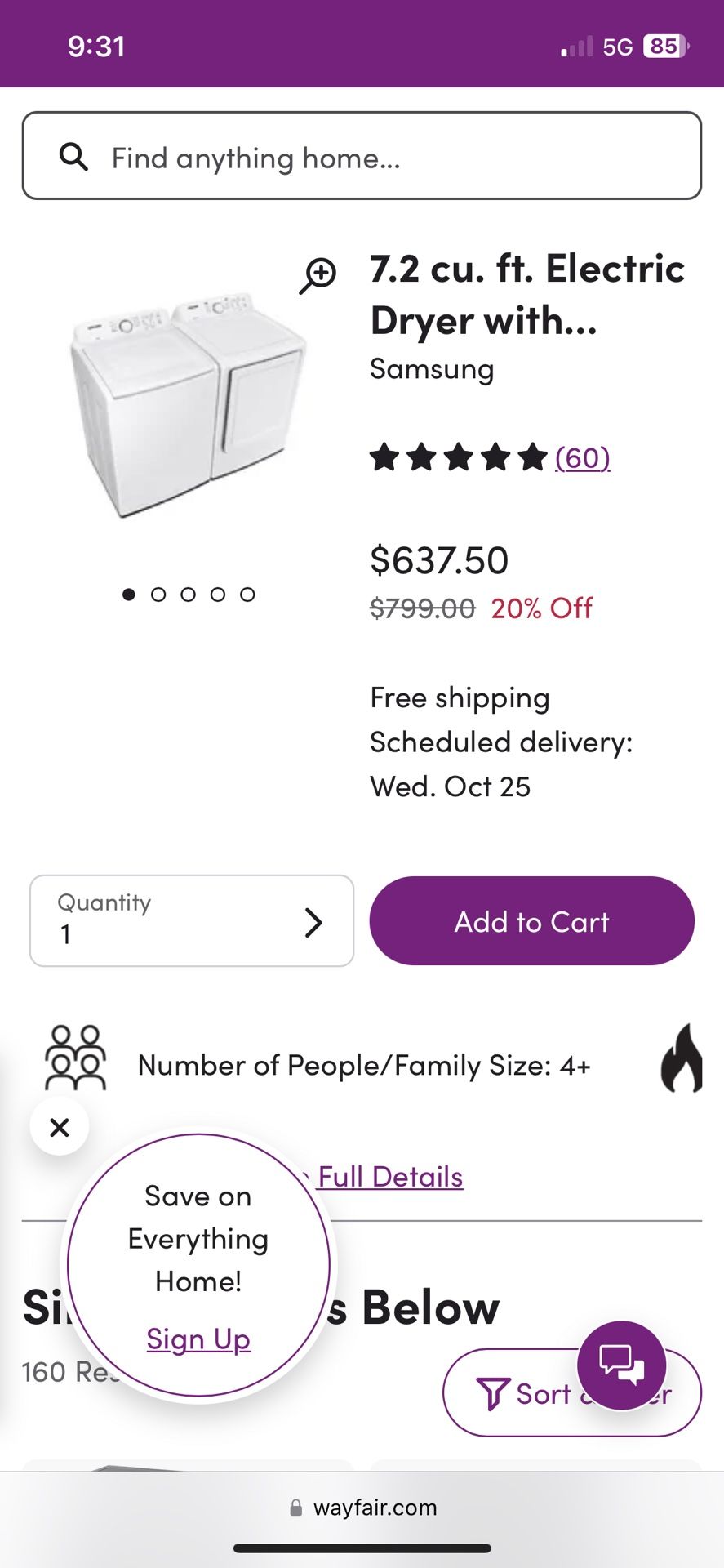This screenshot has height=1568, width=724.
Task: Expand See Full Details link
Action: pos(390,1177)
